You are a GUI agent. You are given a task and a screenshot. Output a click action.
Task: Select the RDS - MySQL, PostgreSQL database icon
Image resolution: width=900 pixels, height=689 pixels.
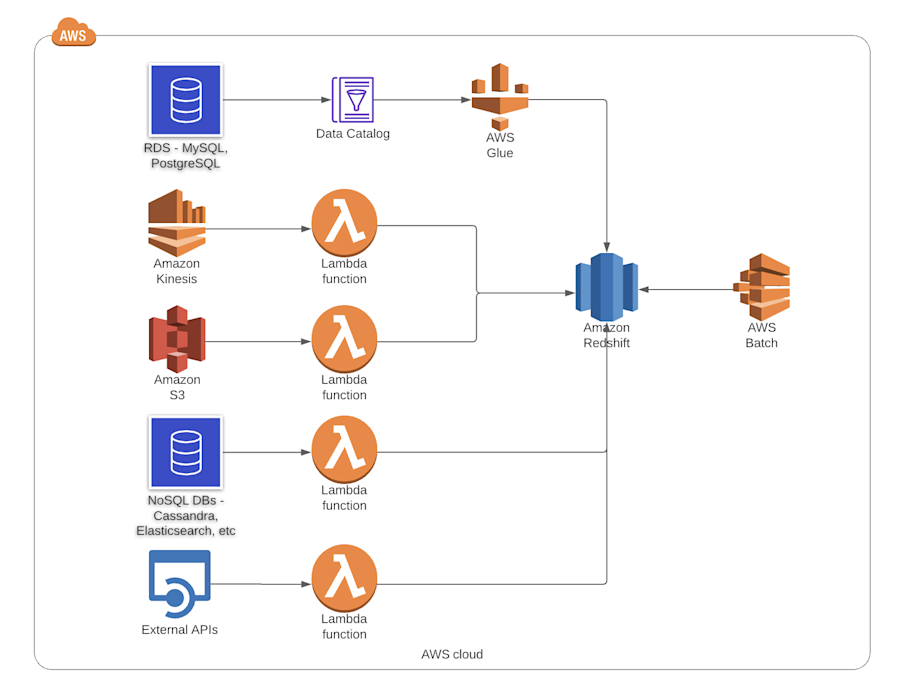[x=185, y=99]
